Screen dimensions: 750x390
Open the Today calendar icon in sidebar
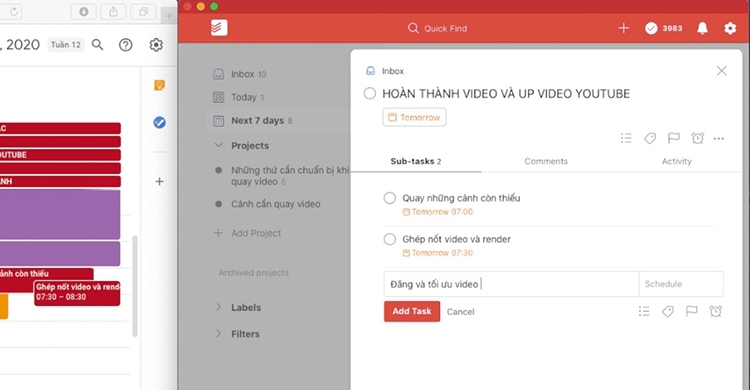219,97
